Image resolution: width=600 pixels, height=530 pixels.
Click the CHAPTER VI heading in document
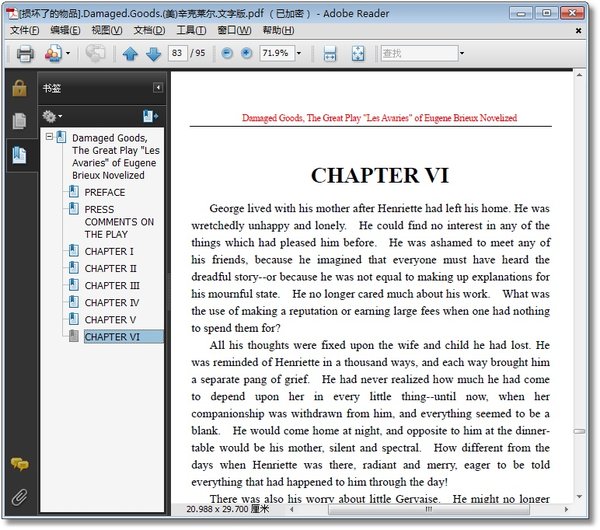coord(380,176)
